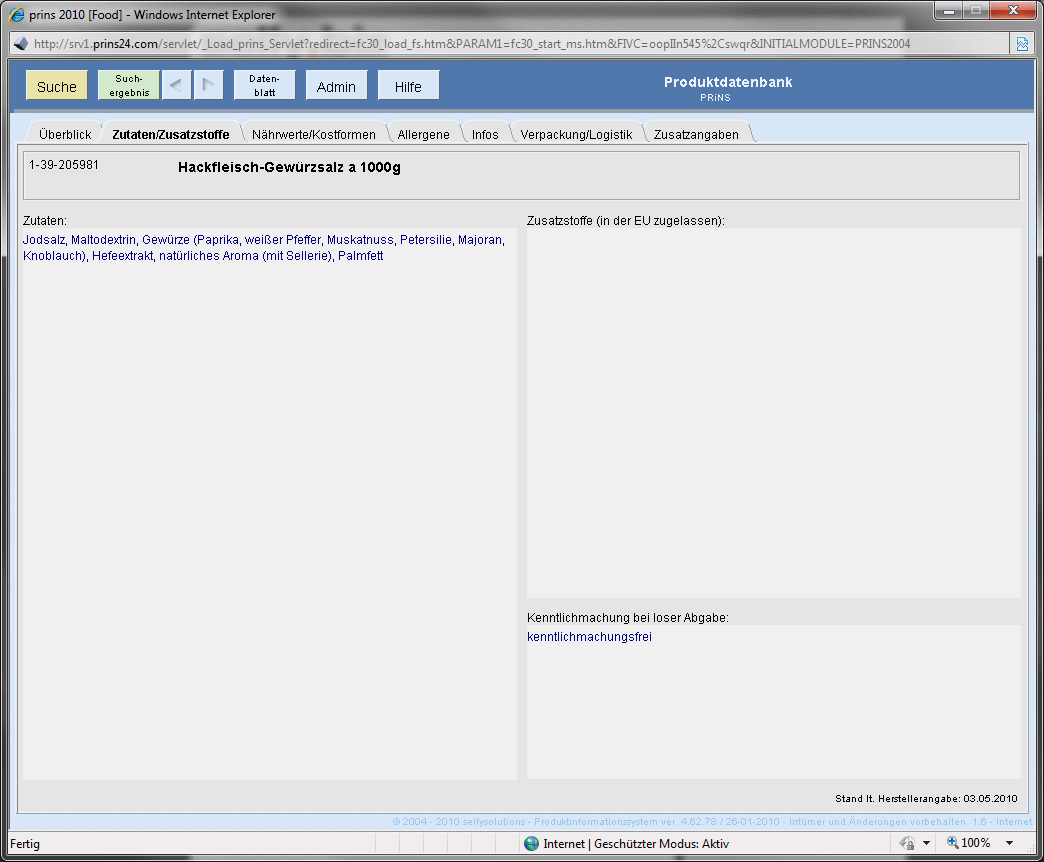Click the Internet zone globe icon
The width and height of the screenshot is (1044, 862).
[x=531, y=844]
